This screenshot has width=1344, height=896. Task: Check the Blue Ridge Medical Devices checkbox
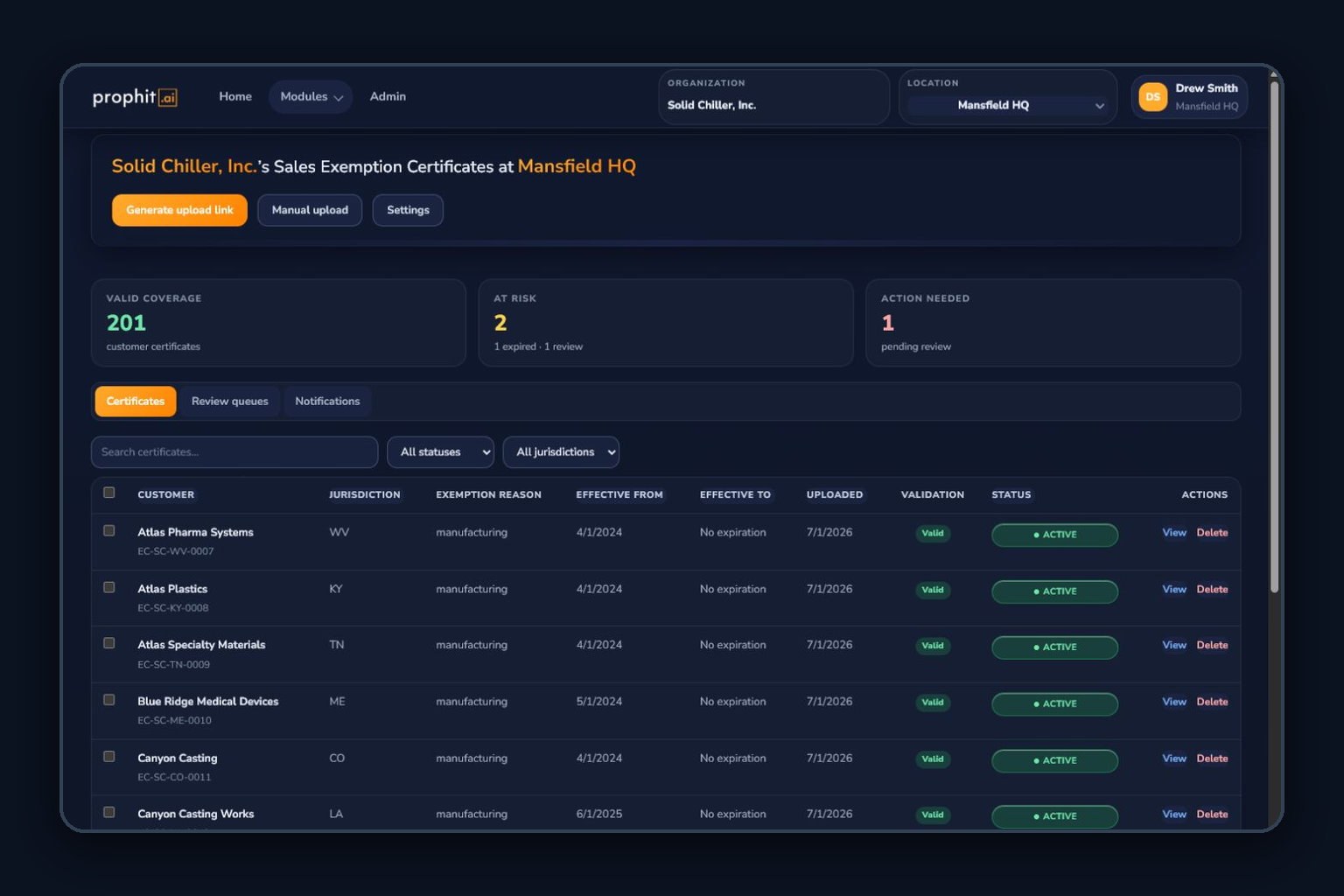click(x=109, y=700)
